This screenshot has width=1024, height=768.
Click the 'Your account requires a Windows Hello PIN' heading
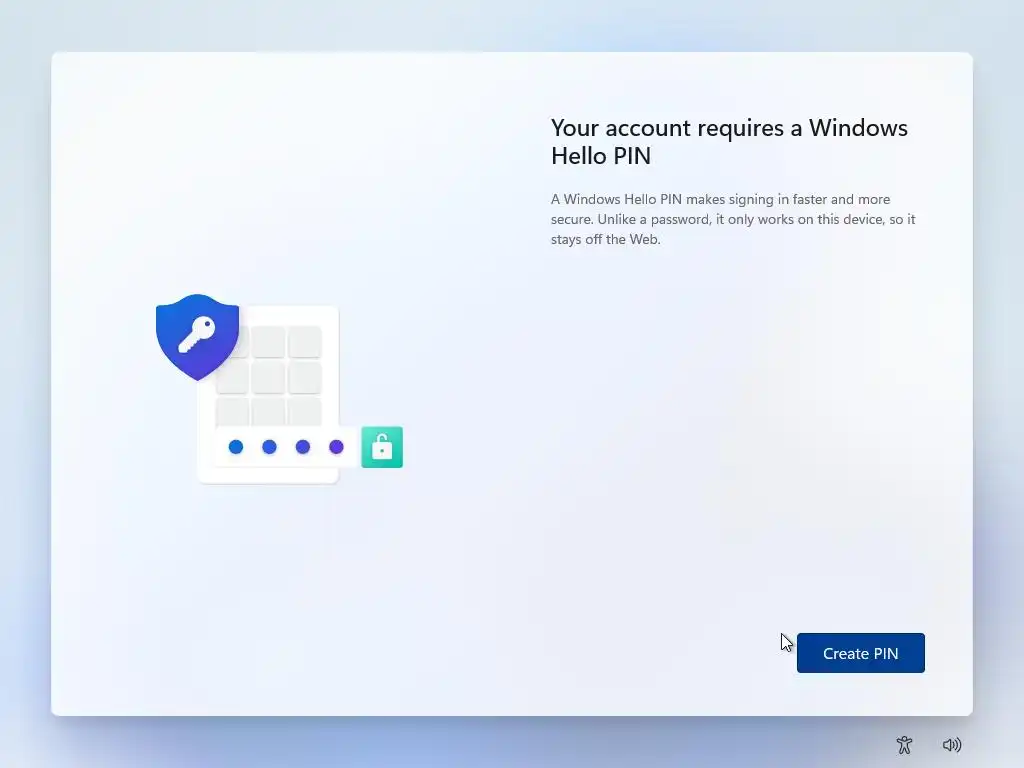pyautogui.click(x=729, y=142)
